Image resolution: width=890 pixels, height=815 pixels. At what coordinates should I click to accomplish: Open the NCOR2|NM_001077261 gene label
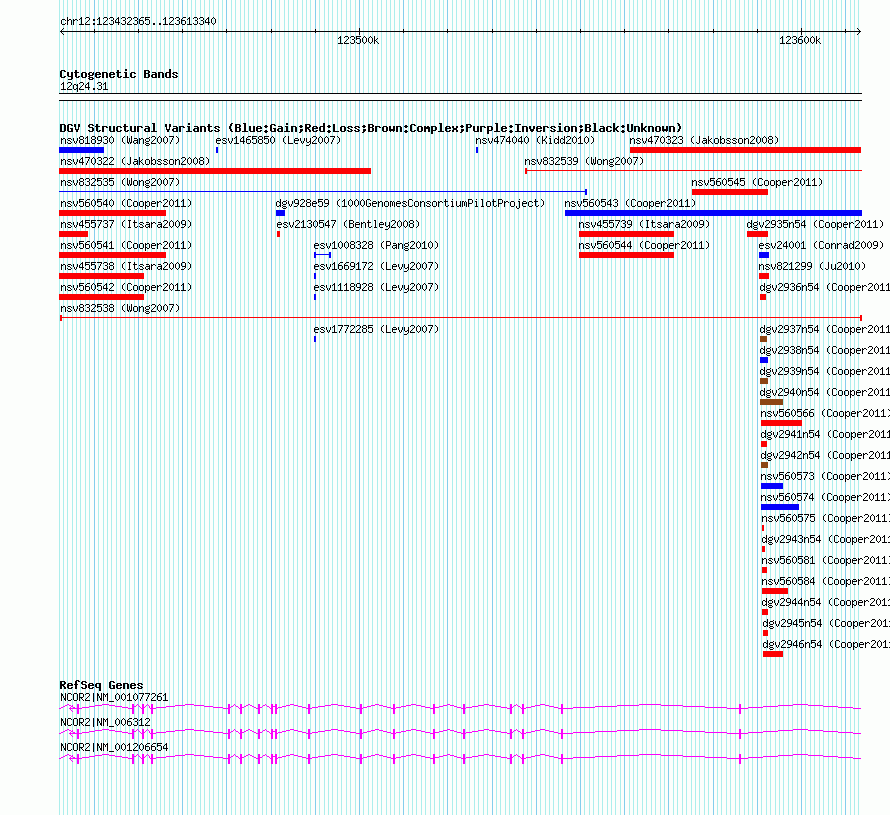point(114,698)
